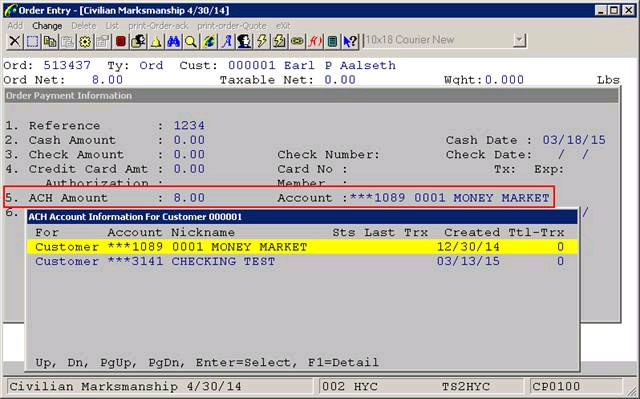Click the yellow bell icon
This screenshot has width=640, height=399.
156,41
